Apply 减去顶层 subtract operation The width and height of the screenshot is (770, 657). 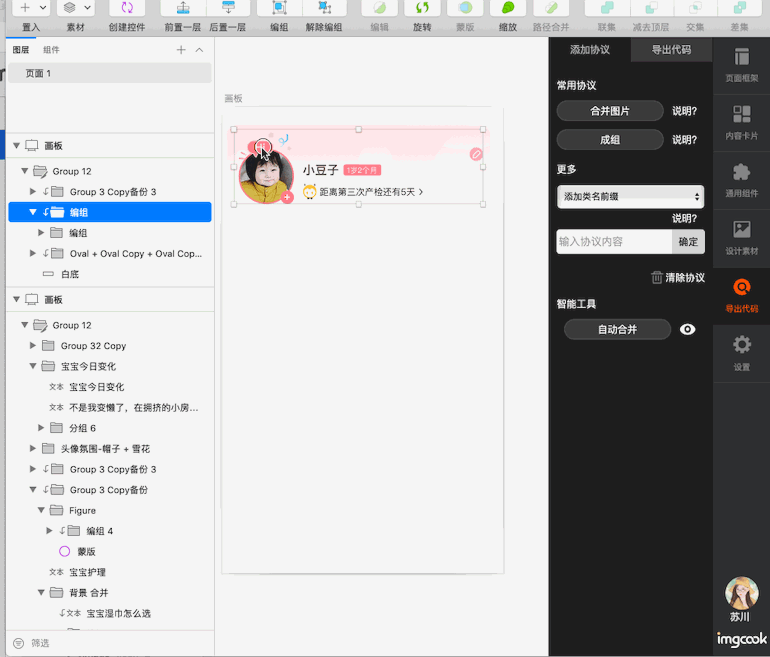tap(651, 8)
